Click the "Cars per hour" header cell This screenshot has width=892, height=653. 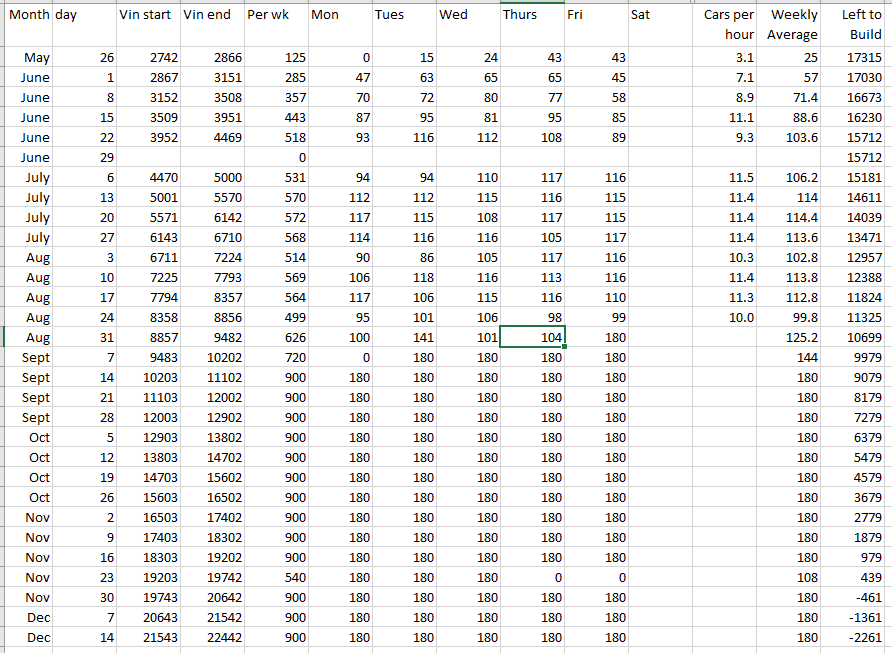click(728, 25)
